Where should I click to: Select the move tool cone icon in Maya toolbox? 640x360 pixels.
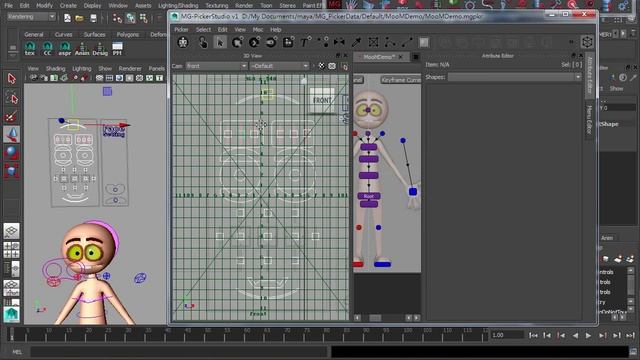click(11, 135)
